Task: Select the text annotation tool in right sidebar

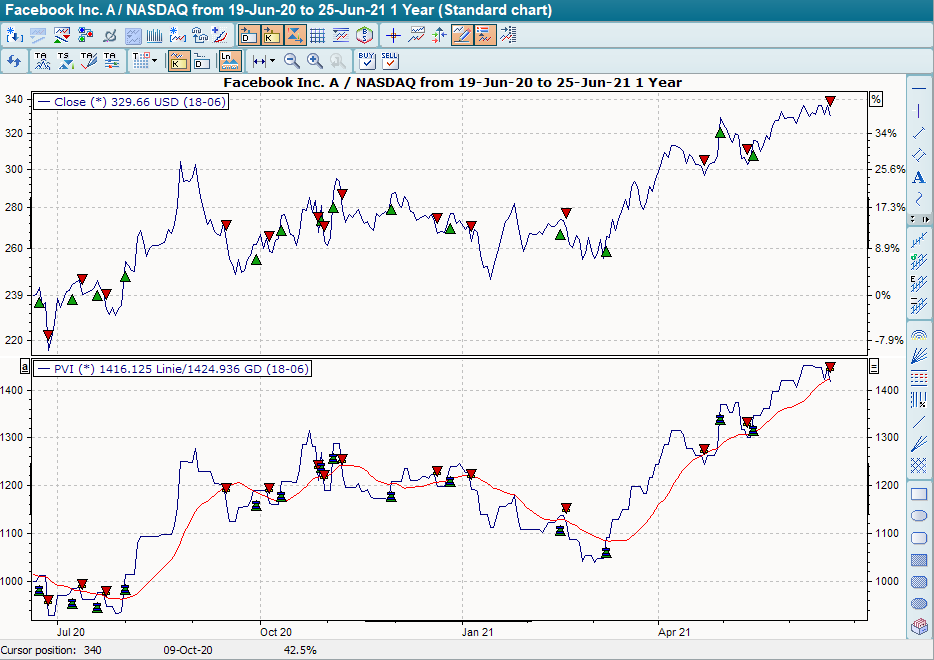Action: pos(919,176)
